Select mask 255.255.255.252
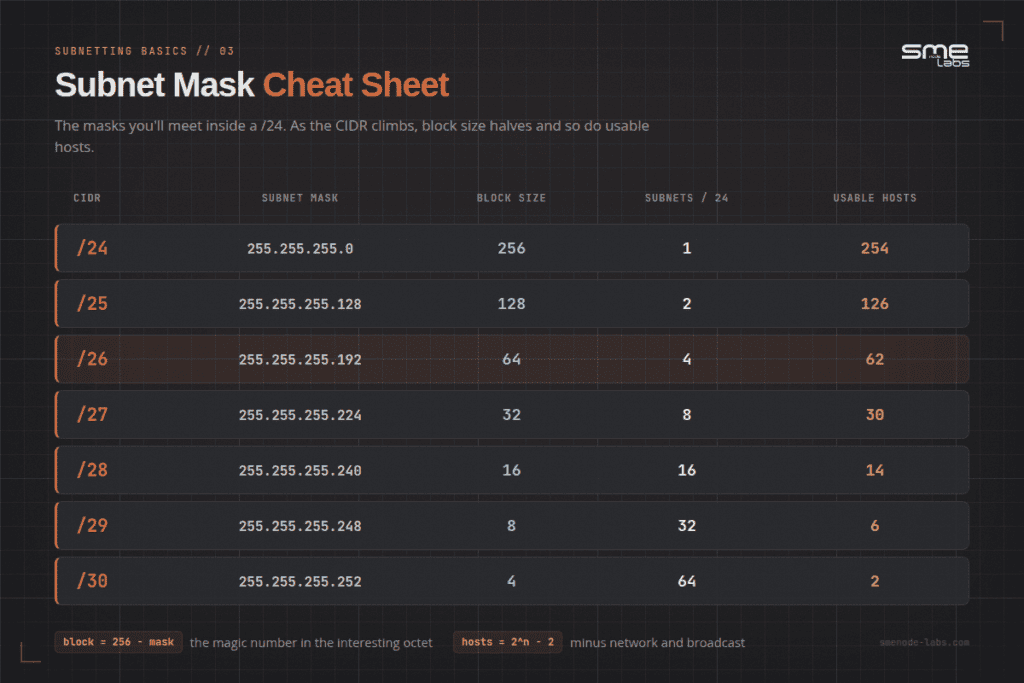1024x683 pixels. 300,582
